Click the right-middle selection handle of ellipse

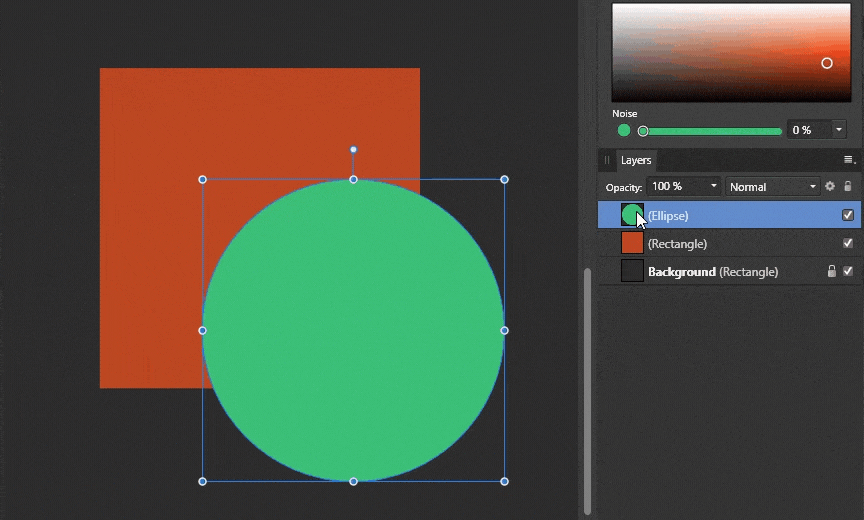[504, 331]
